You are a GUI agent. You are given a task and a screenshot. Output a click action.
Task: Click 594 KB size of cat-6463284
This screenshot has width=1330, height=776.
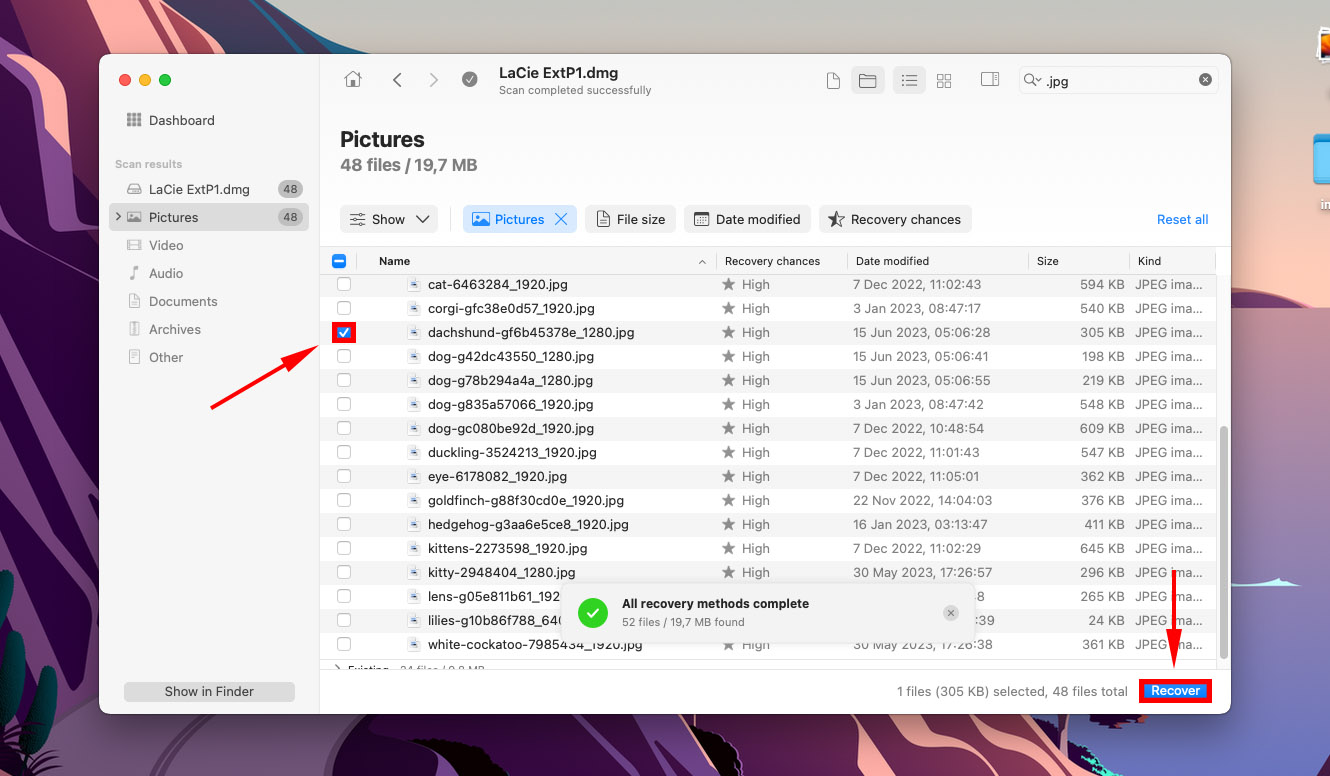point(1102,284)
